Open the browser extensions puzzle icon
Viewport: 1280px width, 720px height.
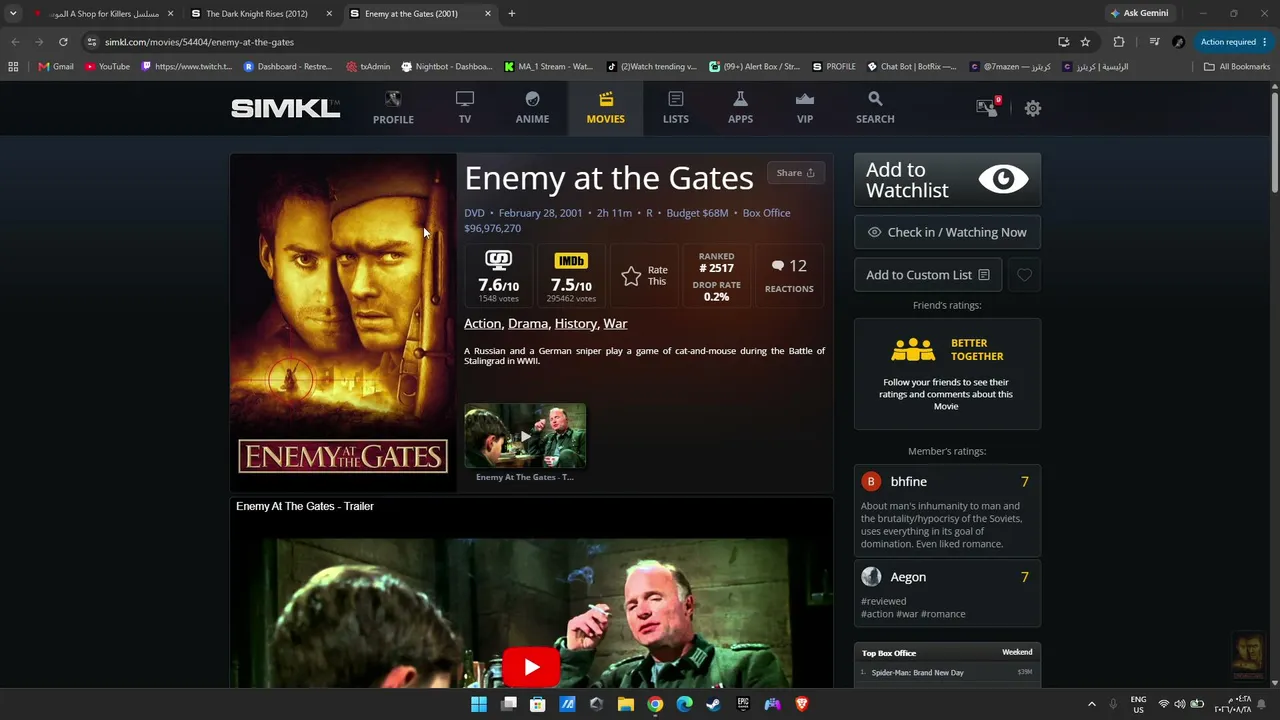tap(1119, 42)
